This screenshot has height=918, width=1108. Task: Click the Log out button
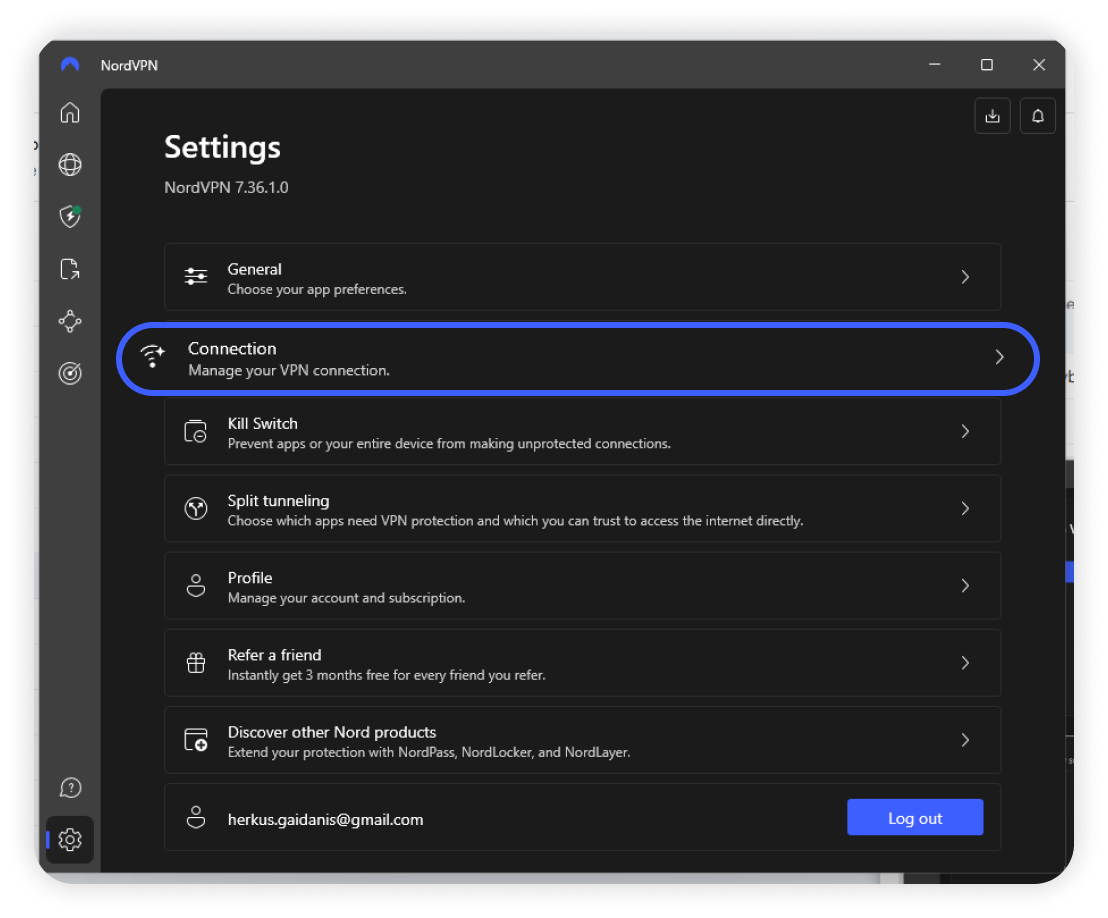(x=915, y=818)
